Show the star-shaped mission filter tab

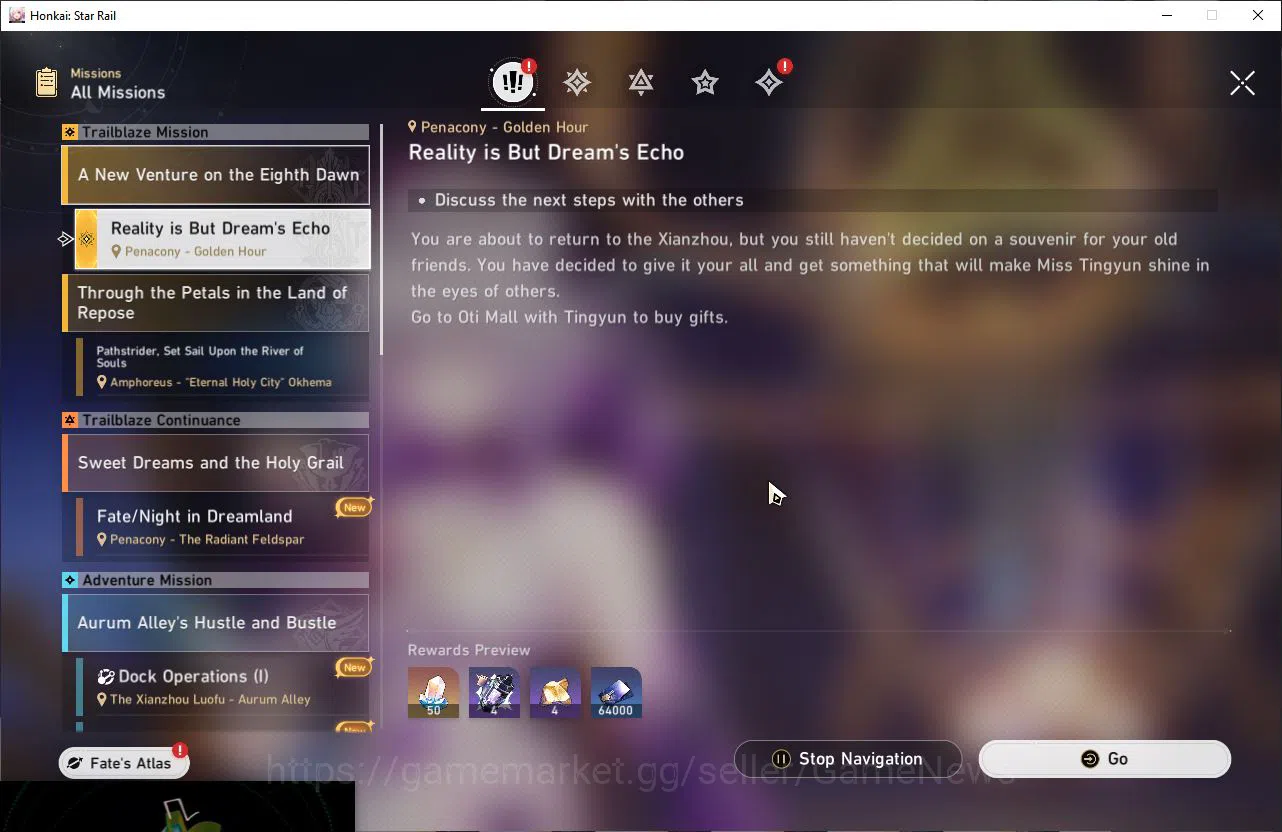(x=705, y=82)
